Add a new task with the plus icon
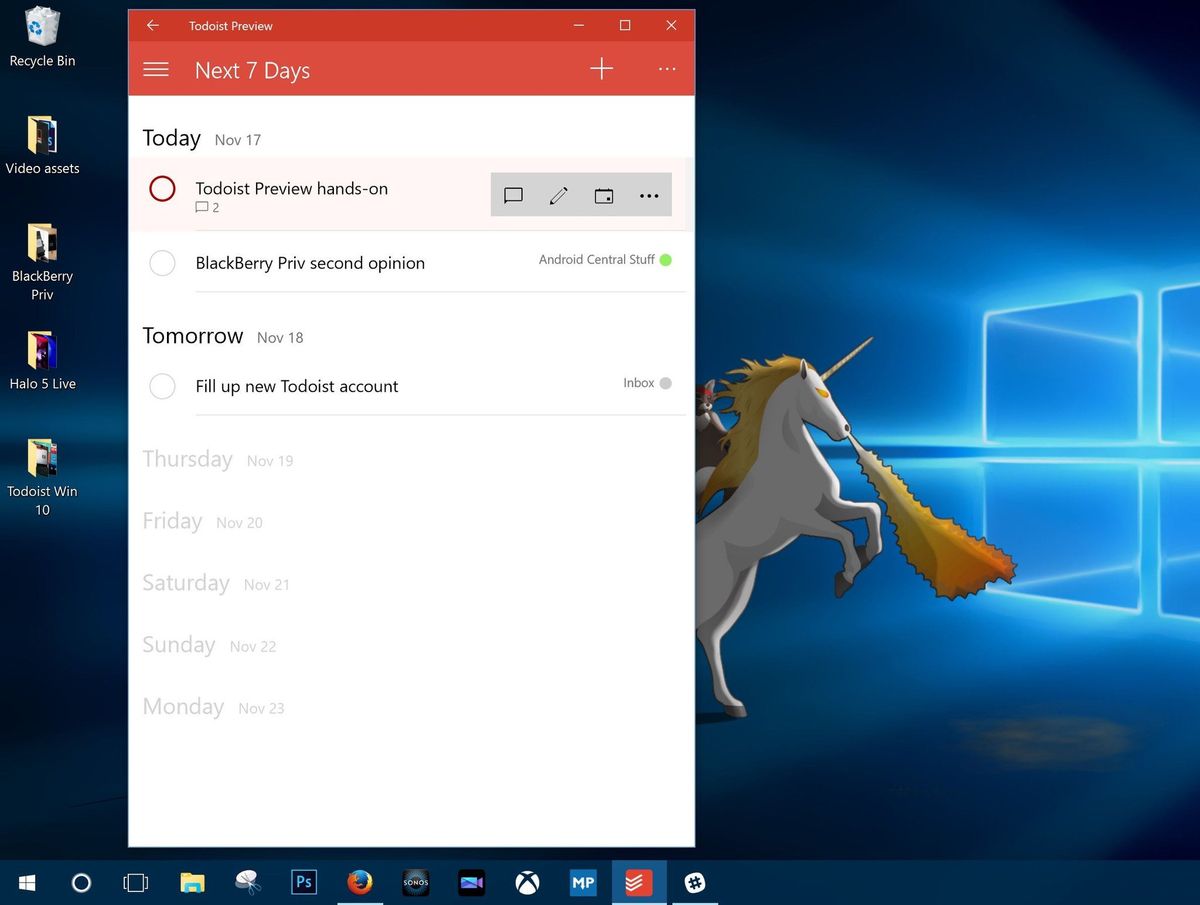The height and width of the screenshot is (905, 1200). [601, 69]
